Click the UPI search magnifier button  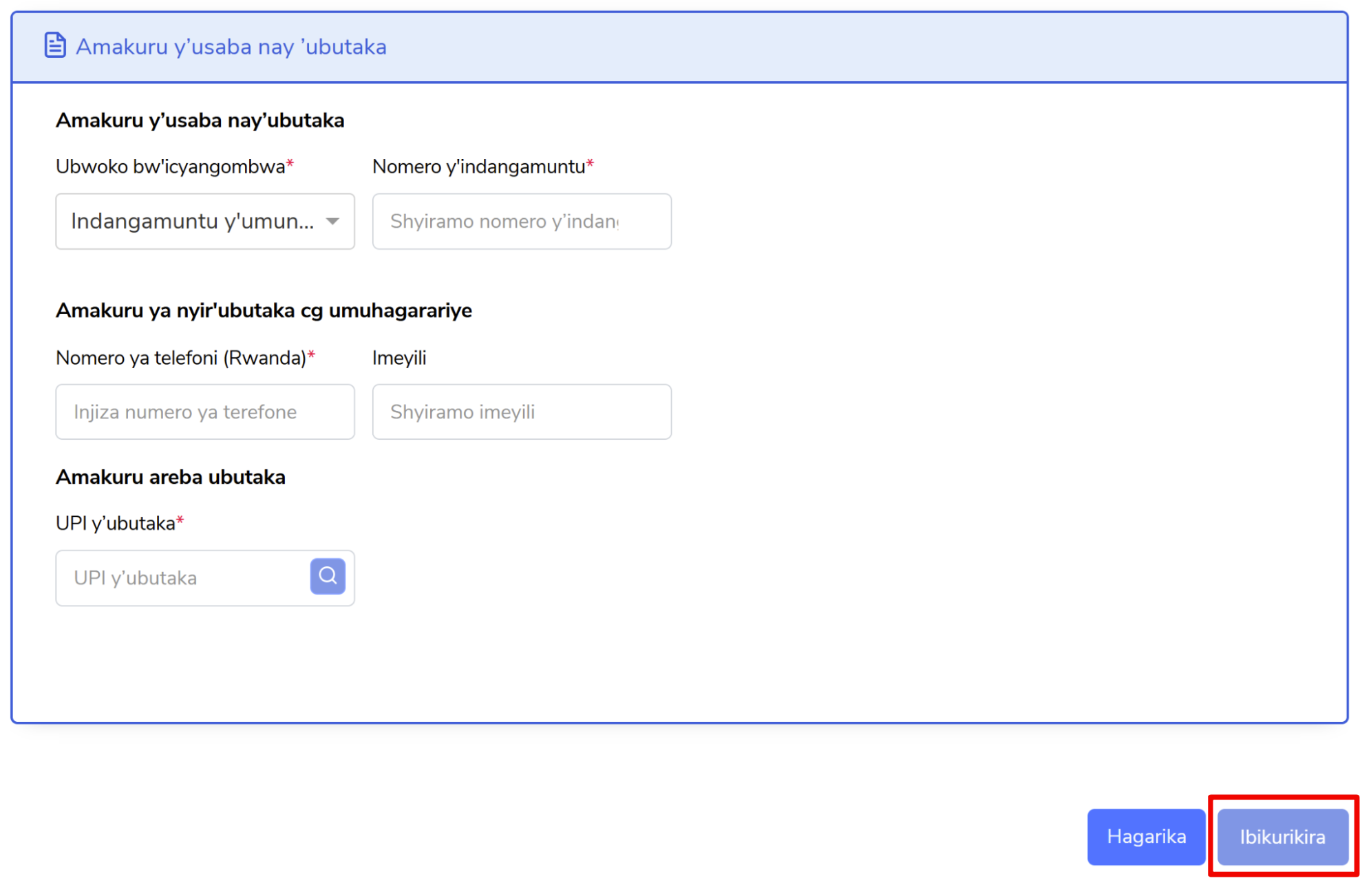point(328,576)
